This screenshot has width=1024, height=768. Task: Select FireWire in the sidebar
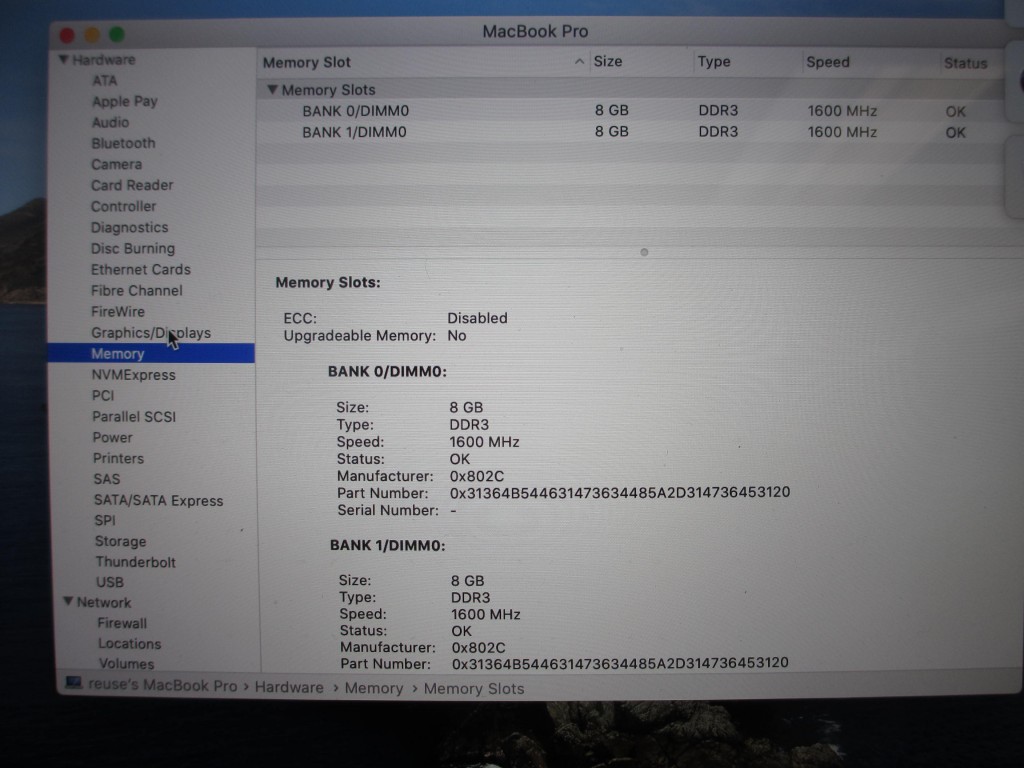coord(118,312)
